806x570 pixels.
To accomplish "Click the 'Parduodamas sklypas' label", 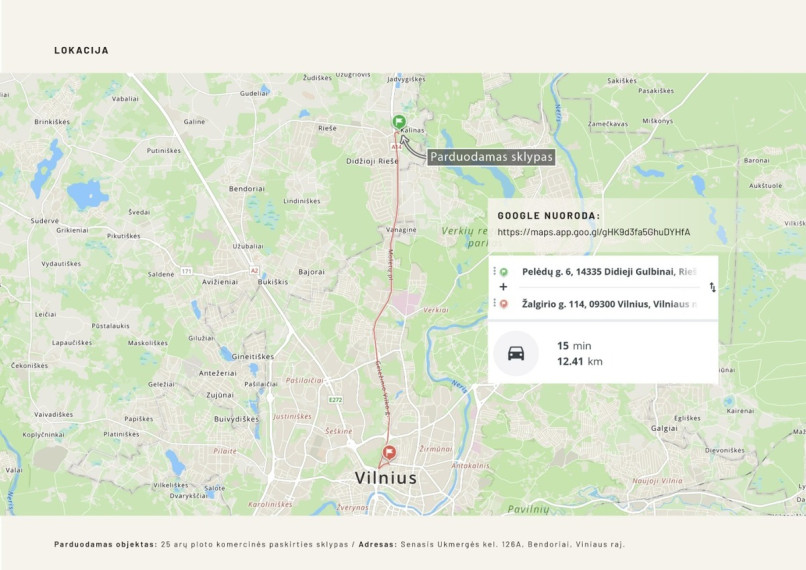I will [x=491, y=157].
